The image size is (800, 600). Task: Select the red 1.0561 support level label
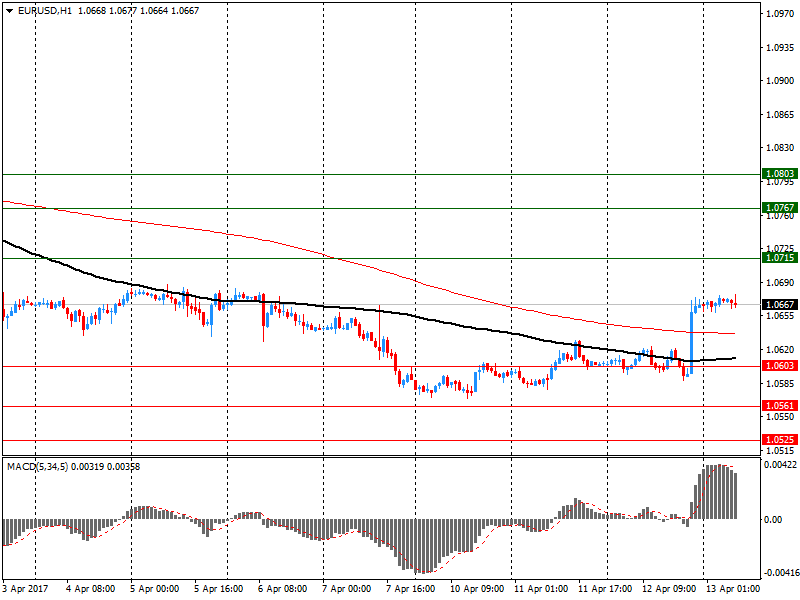[x=780, y=406]
